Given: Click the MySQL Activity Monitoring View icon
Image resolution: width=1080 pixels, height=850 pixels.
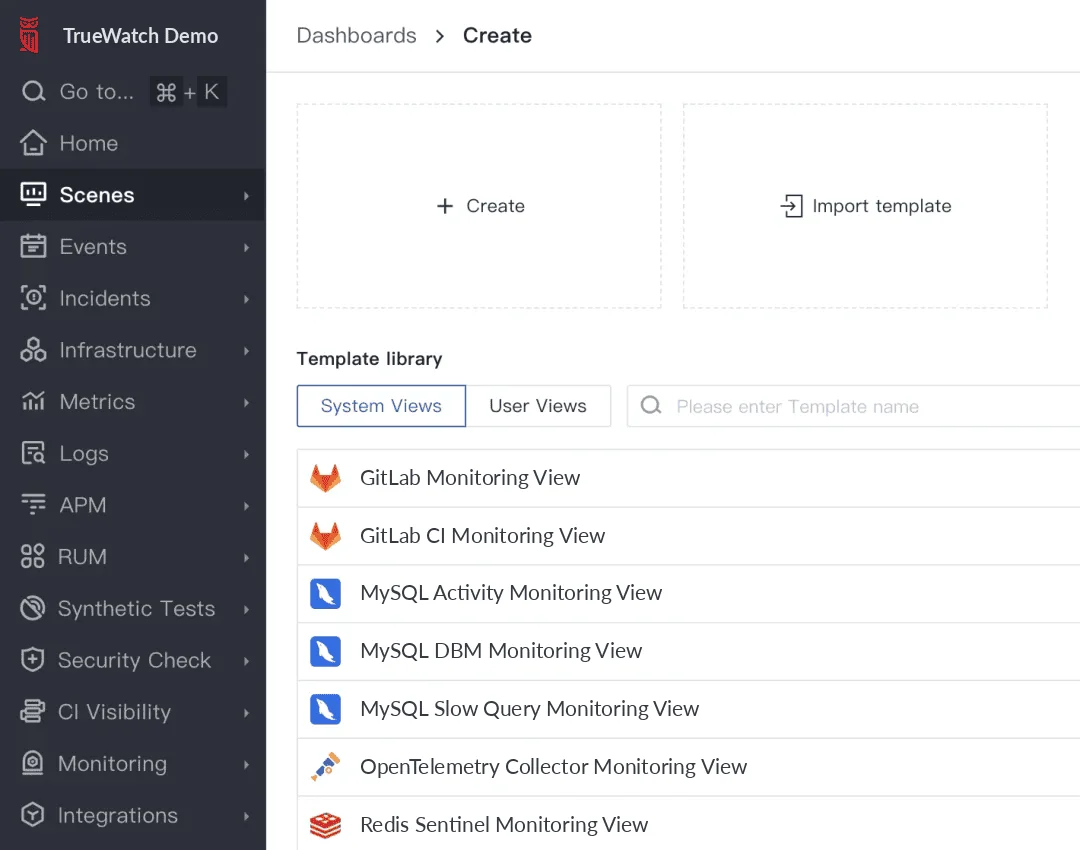Looking at the screenshot, I should pos(325,593).
